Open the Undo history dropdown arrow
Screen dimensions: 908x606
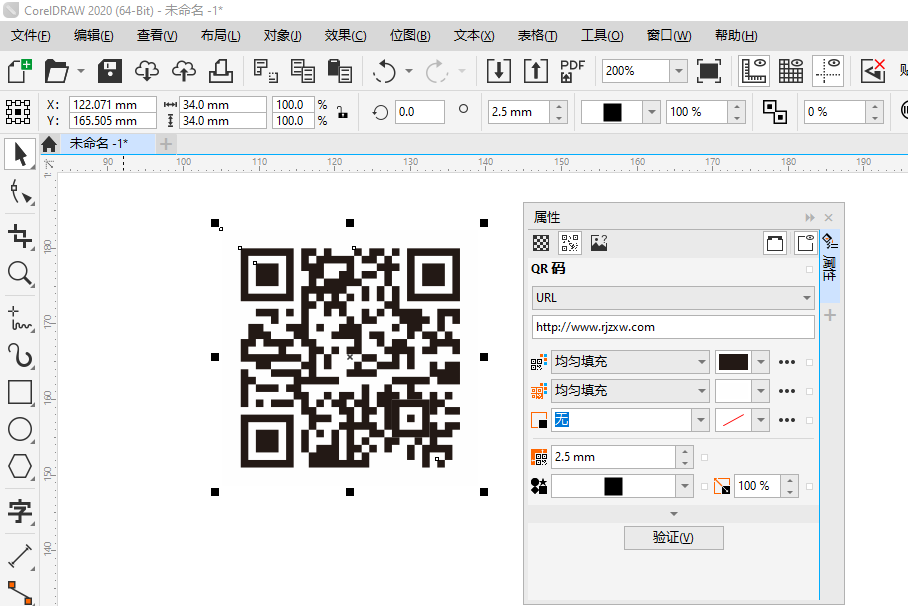click(409, 71)
